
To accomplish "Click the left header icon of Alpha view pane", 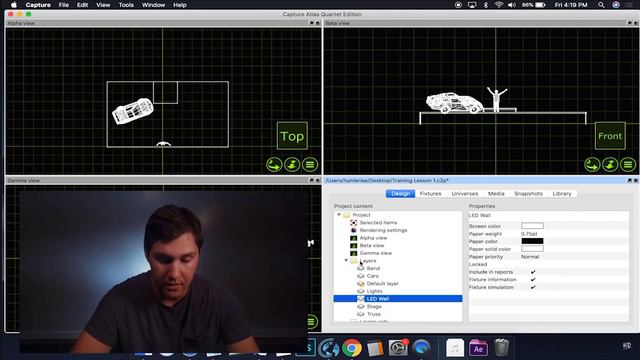I will [311, 23].
